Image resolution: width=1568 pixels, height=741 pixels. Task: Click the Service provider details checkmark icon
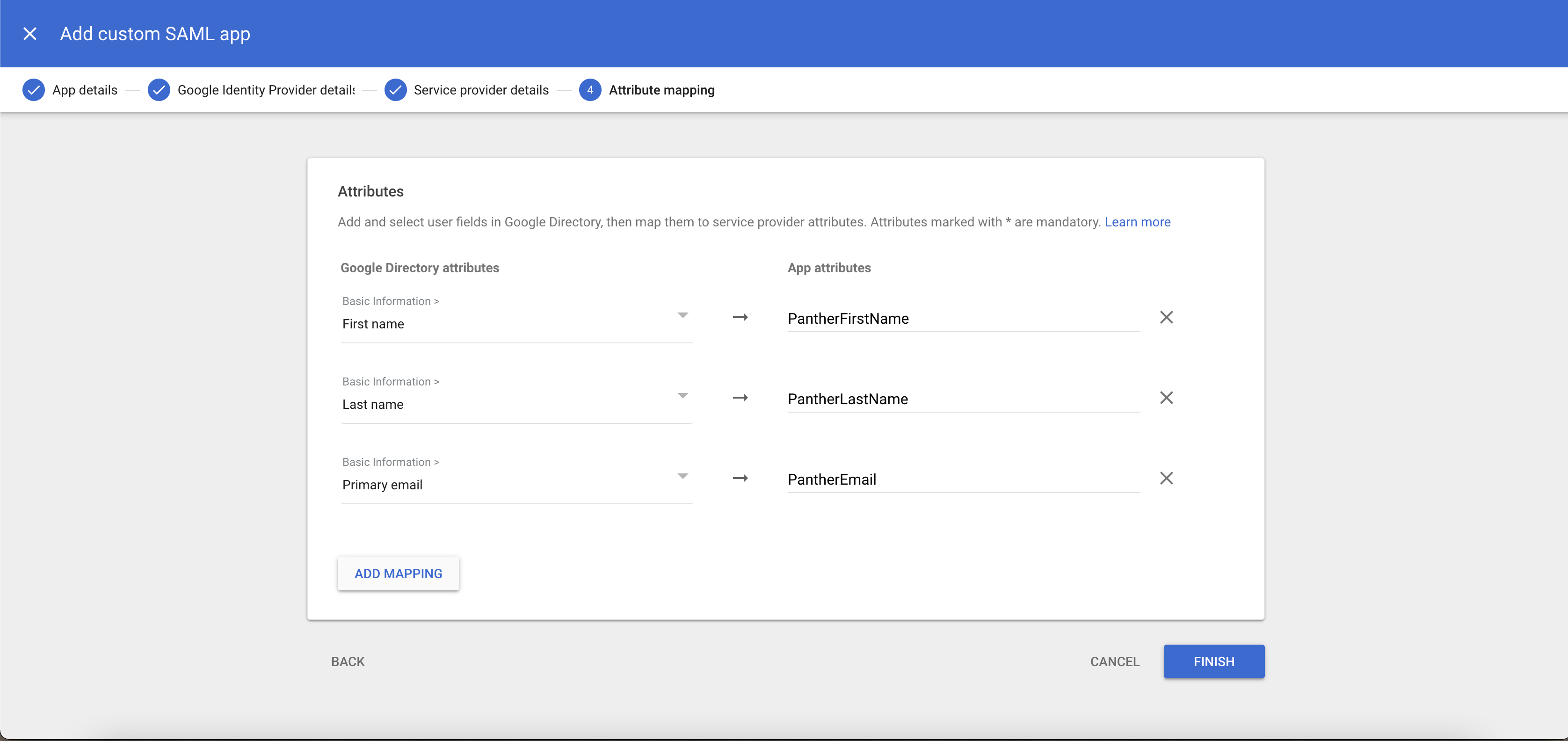click(395, 90)
